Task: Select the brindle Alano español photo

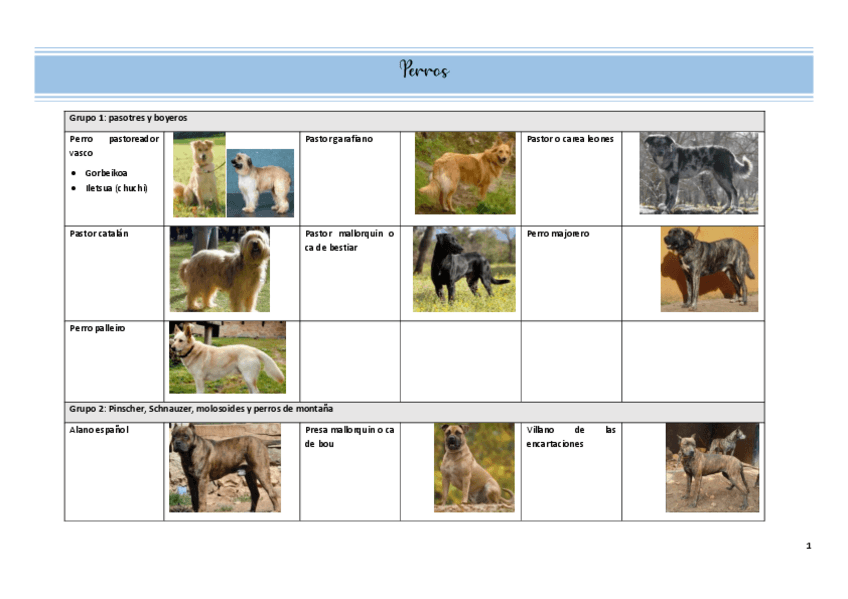Action: point(225,468)
